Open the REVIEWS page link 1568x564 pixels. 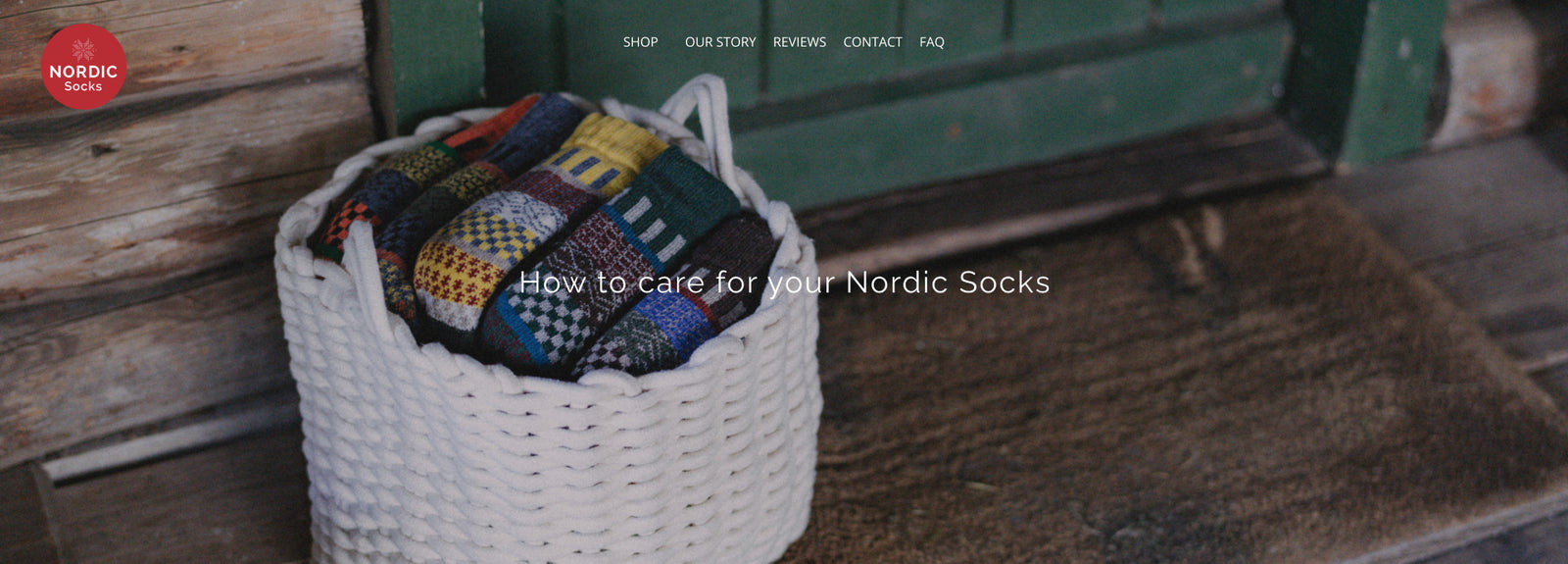pos(799,42)
